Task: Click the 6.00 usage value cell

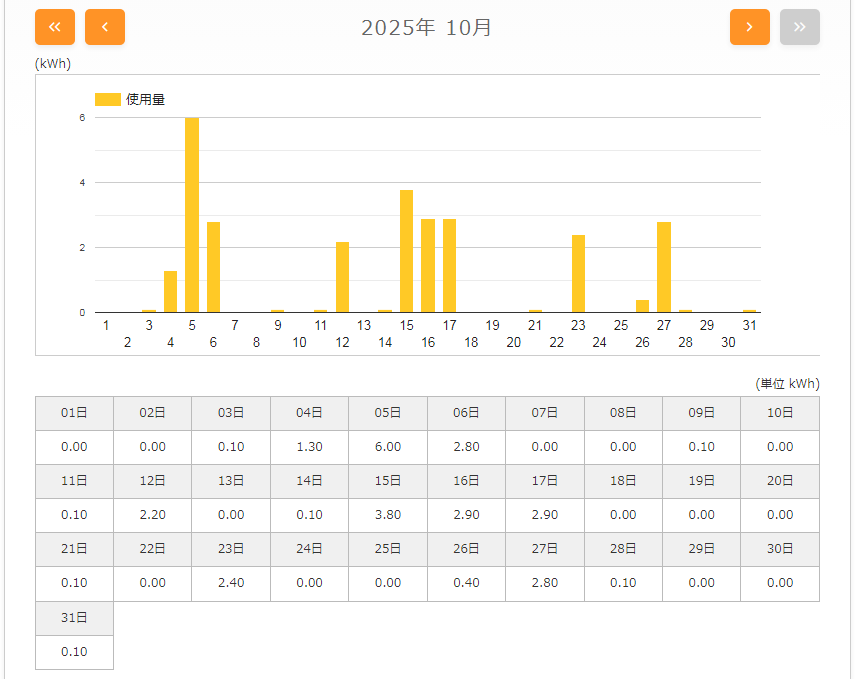Action: point(388,447)
